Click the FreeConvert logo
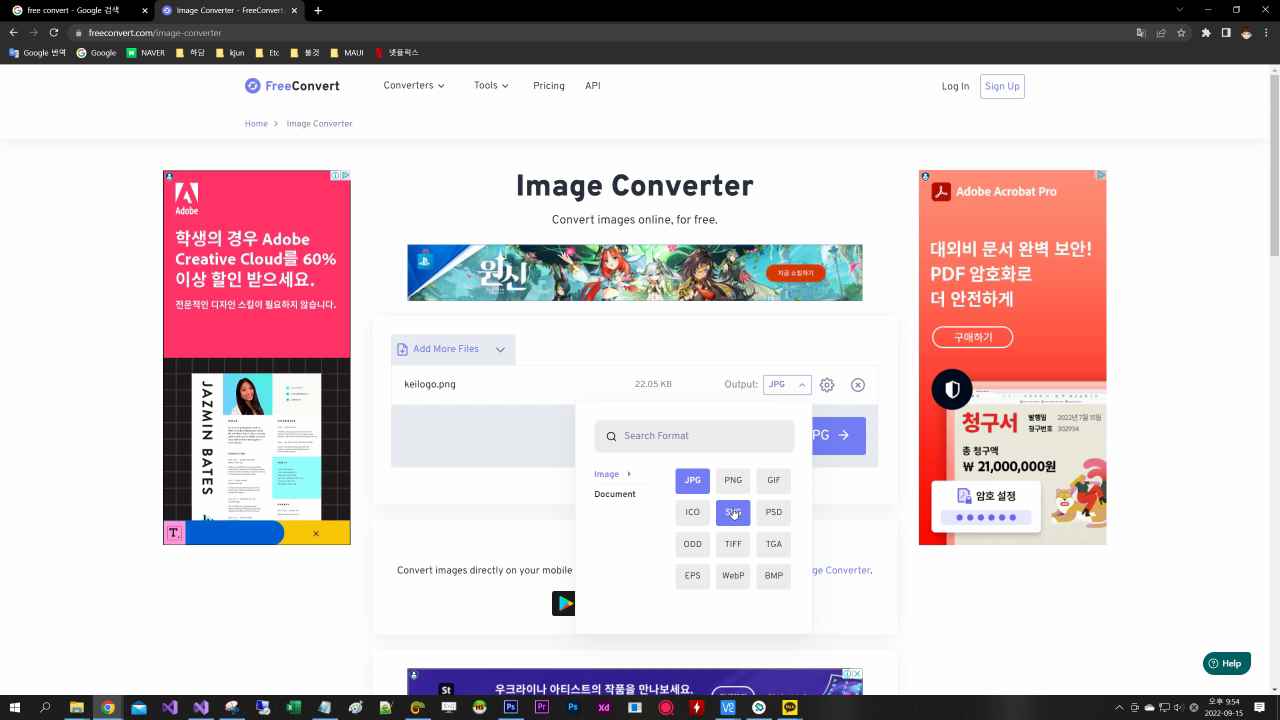The height and width of the screenshot is (720, 1280). coord(292,86)
